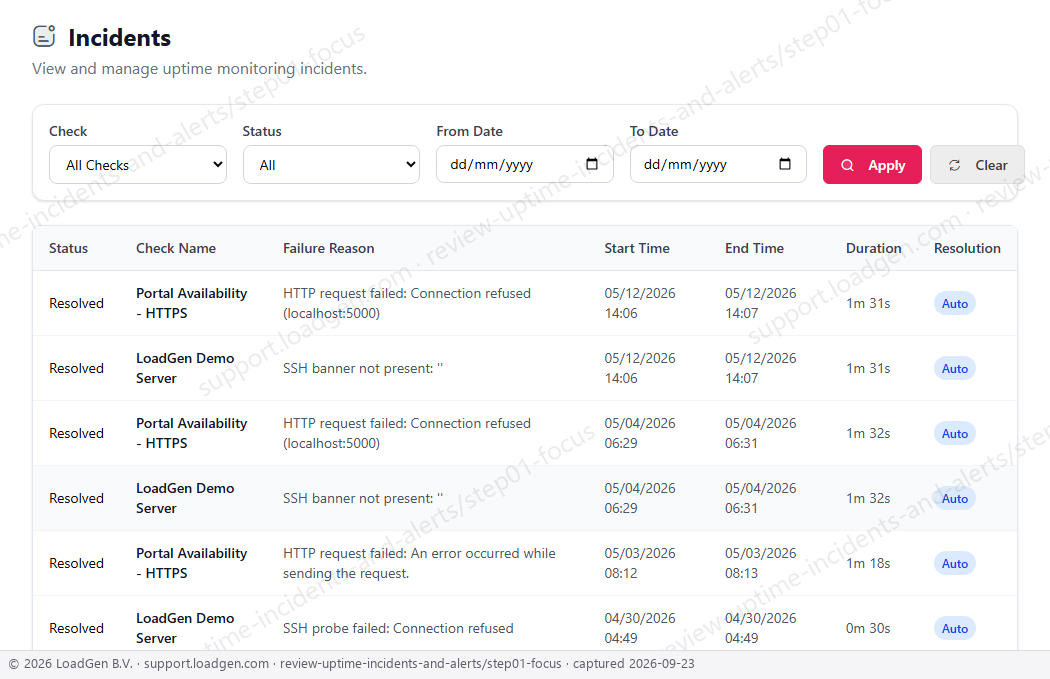Screen dimensions: 1050x679
Task: Open the Check dropdown showing All Checks
Action: (x=138, y=165)
